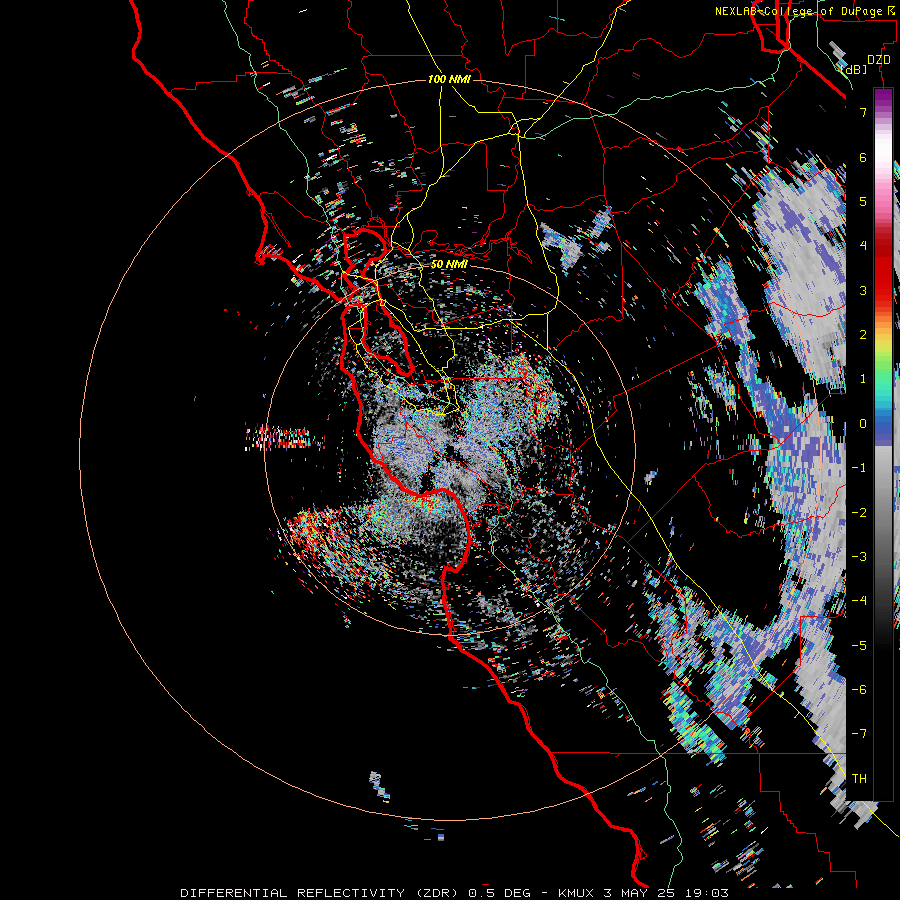
Task: Click the "5" value on the color scale
Action: tap(863, 201)
